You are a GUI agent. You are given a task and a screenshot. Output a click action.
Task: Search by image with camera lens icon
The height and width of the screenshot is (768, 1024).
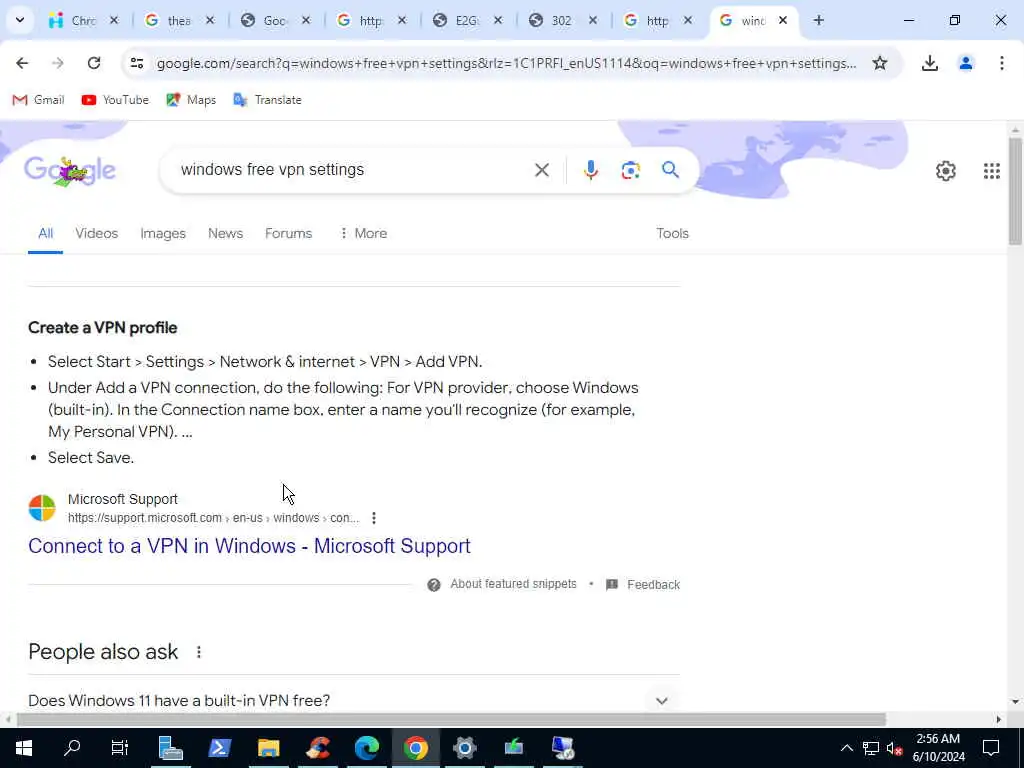(630, 170)
